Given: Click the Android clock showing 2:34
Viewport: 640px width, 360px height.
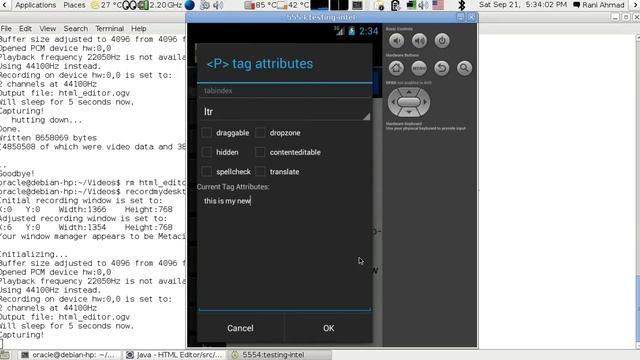Looking at the screenshot, I should pos(369,31).
